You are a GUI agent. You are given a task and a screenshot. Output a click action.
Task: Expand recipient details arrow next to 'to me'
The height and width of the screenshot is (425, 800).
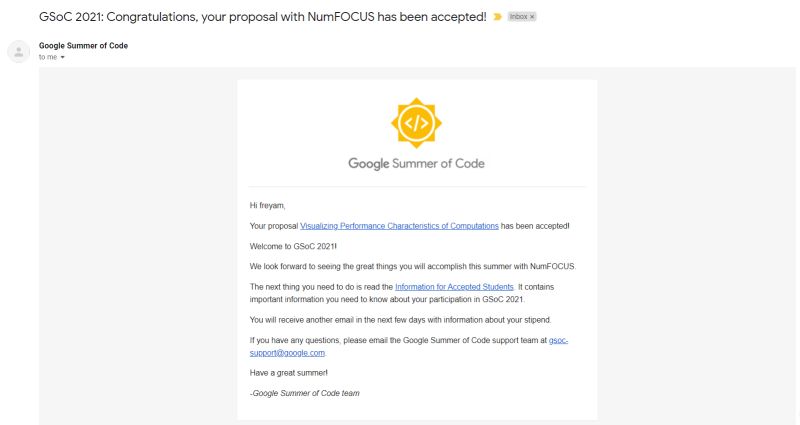[63, 57]
